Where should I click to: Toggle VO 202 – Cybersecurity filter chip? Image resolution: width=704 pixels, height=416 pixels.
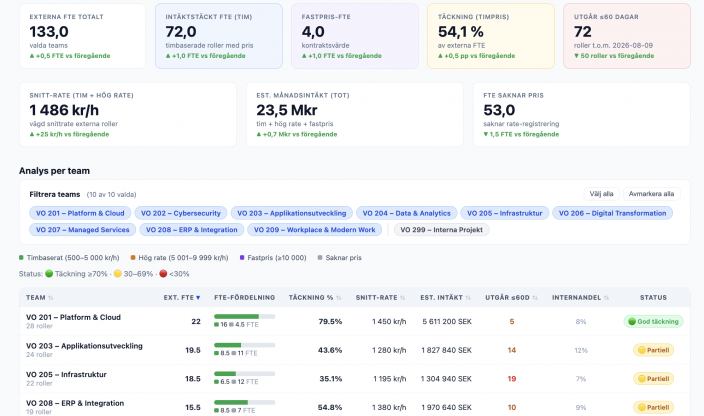pos(180,213)
